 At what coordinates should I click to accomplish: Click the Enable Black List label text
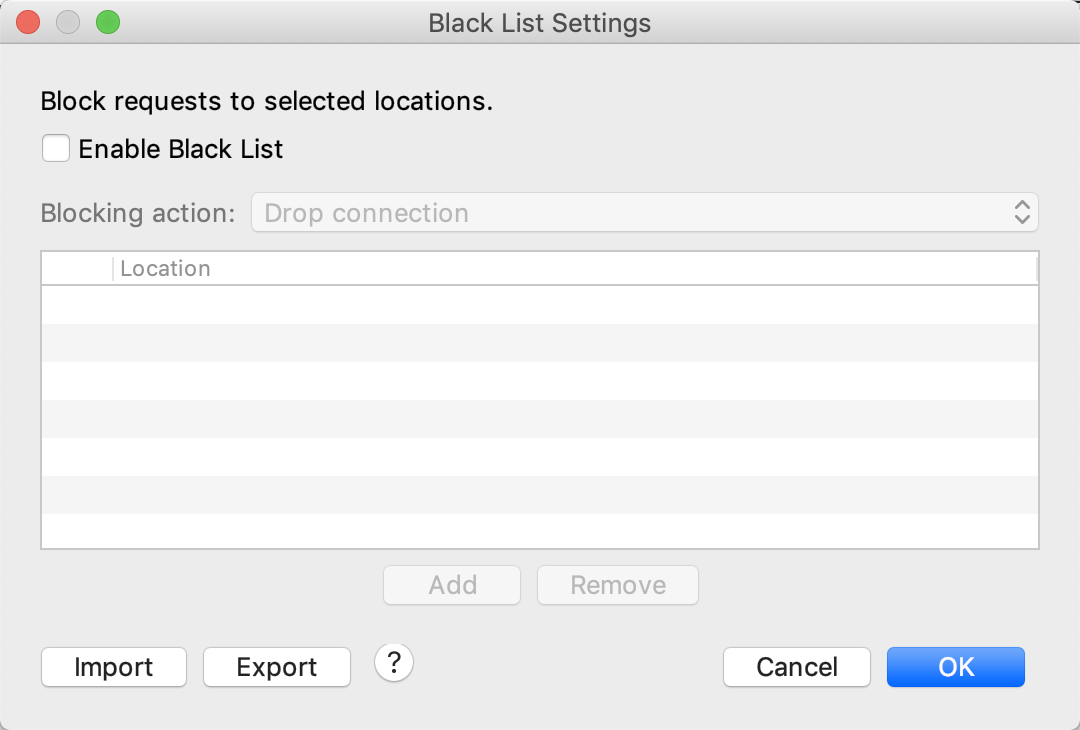(180, 150)
